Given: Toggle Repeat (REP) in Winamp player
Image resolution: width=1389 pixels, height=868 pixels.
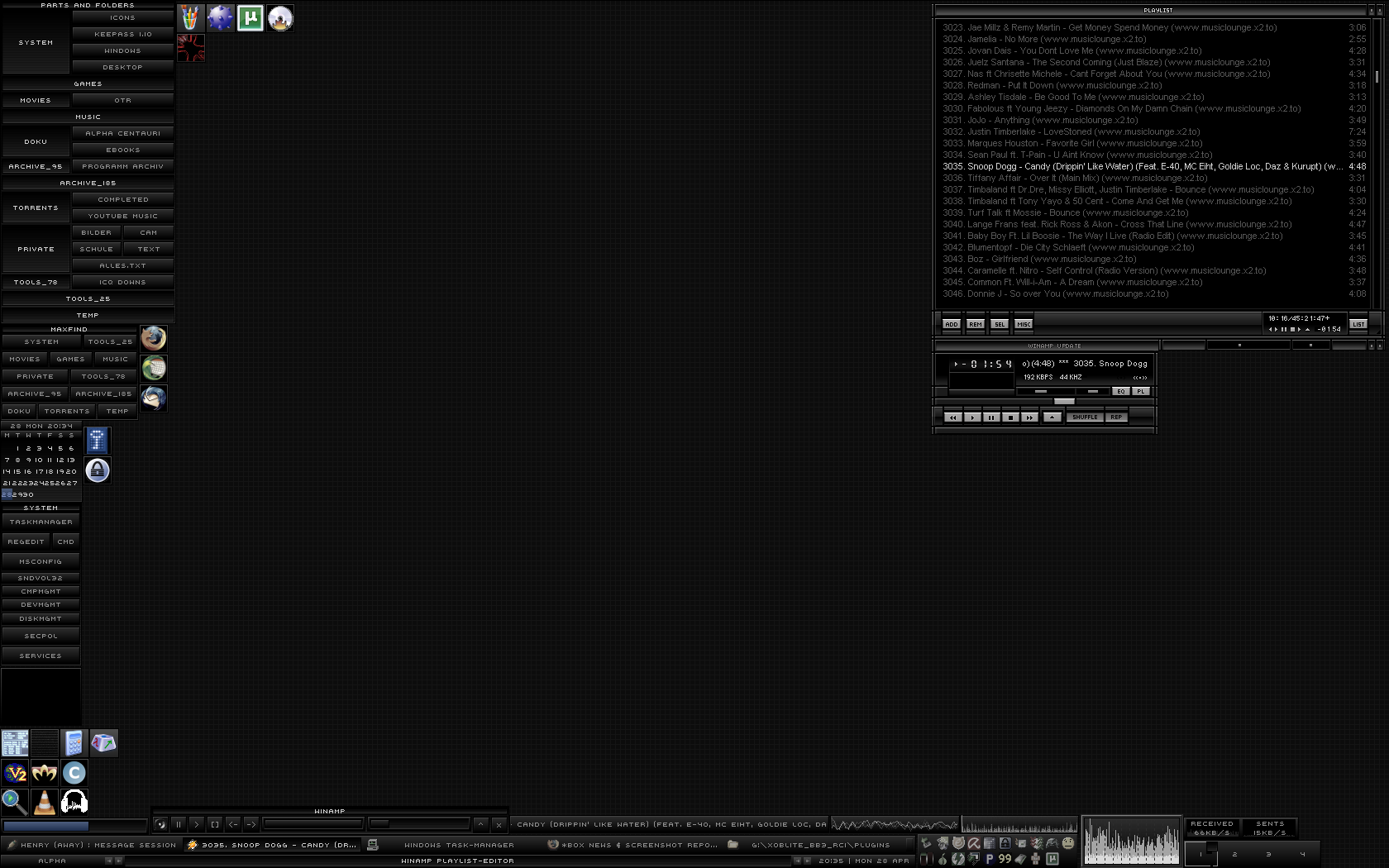Looking at the screenshot, I should [1116, 417].
